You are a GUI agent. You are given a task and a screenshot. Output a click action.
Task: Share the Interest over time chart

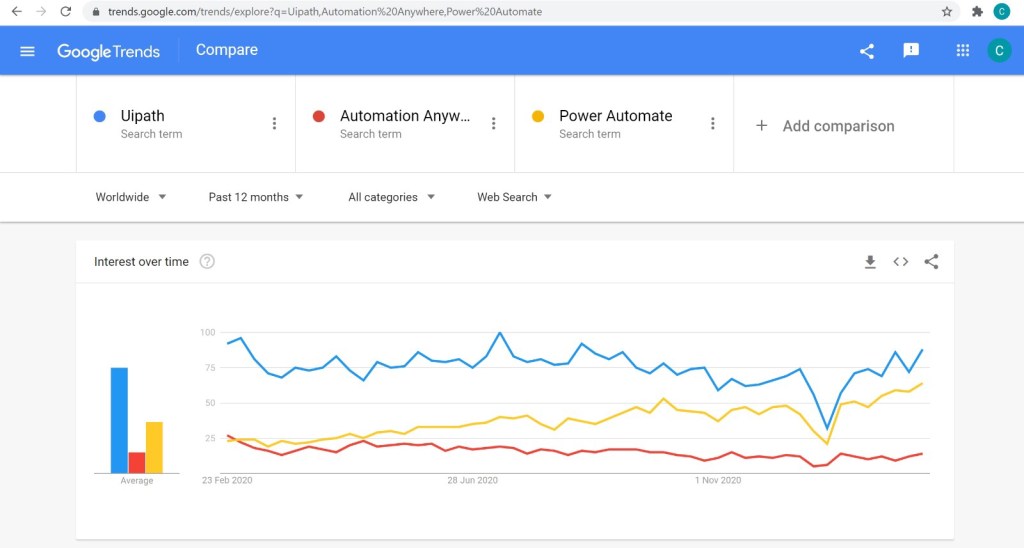pos(932,262)
